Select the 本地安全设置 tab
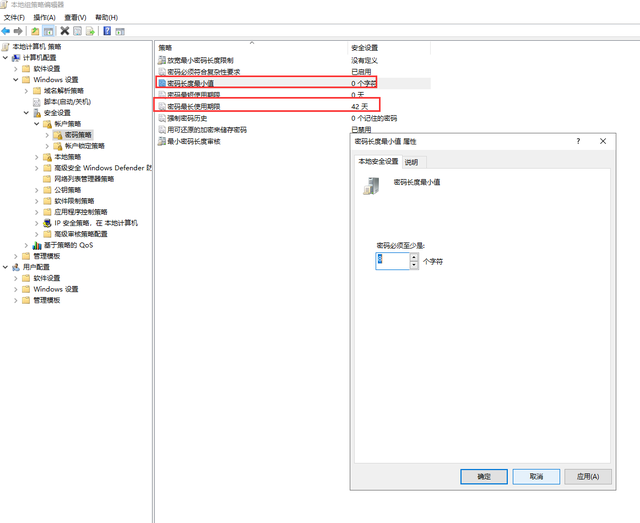The height and width of the screenshot is (523, 640). (378, 161)
